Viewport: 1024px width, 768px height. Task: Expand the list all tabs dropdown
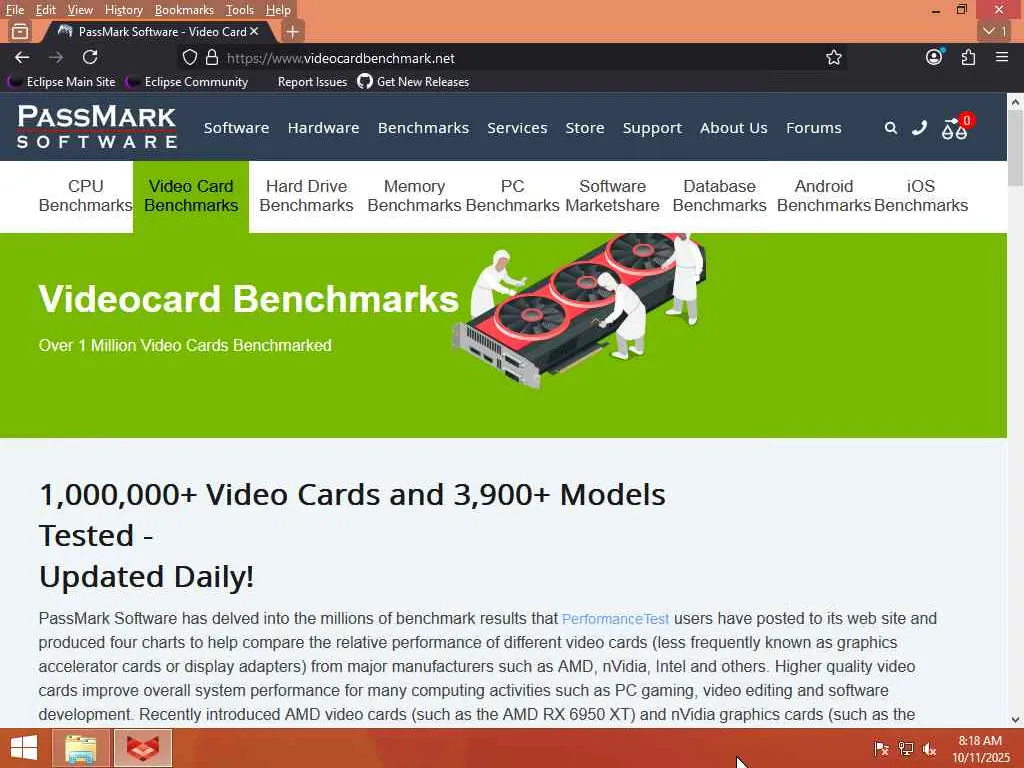pos(995,31)
